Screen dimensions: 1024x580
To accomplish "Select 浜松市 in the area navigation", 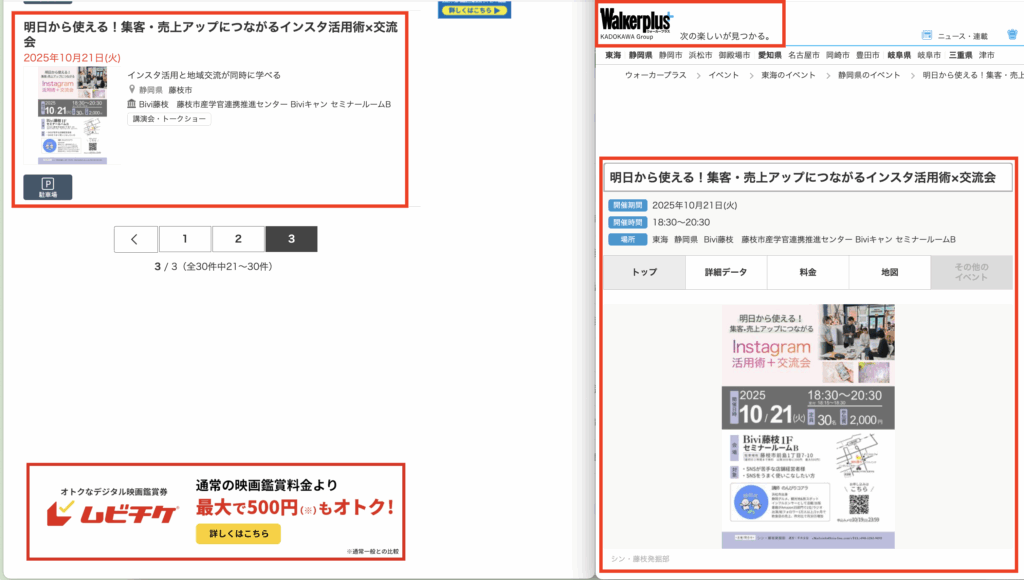I will (x=700, y=55).
